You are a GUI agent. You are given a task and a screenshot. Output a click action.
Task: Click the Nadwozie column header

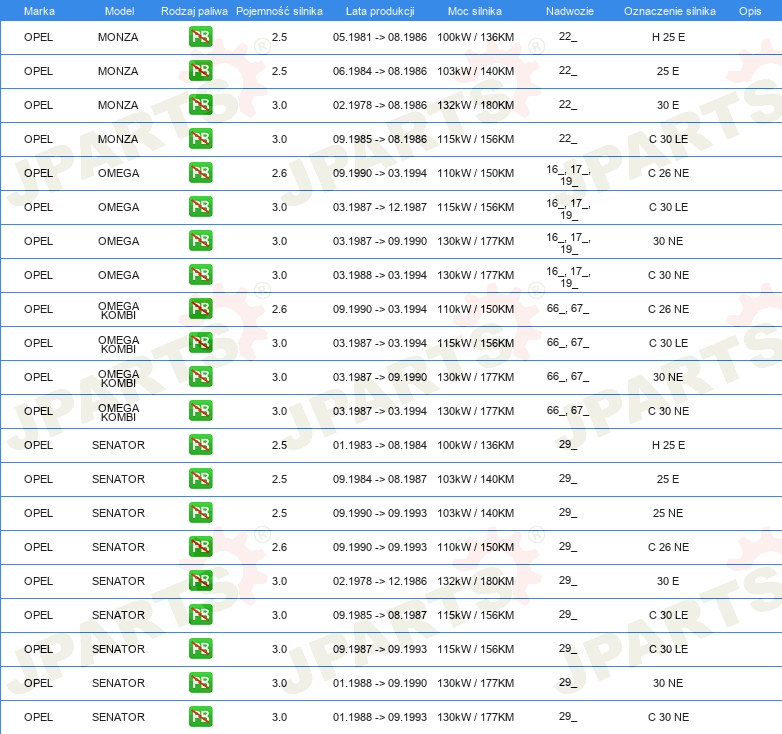tap(570, 11)
